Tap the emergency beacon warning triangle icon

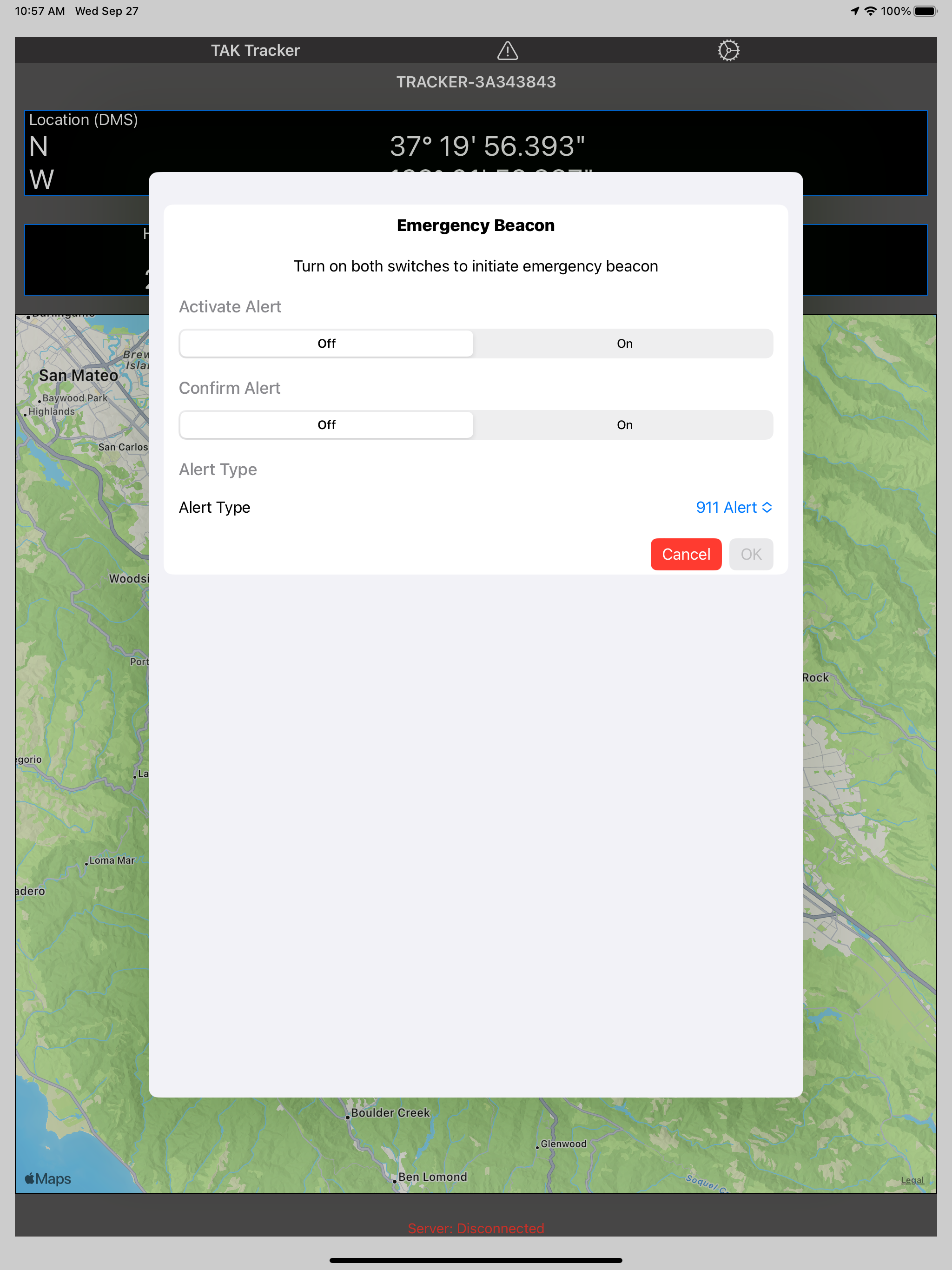pyautogui.click(x=508, y=51)
